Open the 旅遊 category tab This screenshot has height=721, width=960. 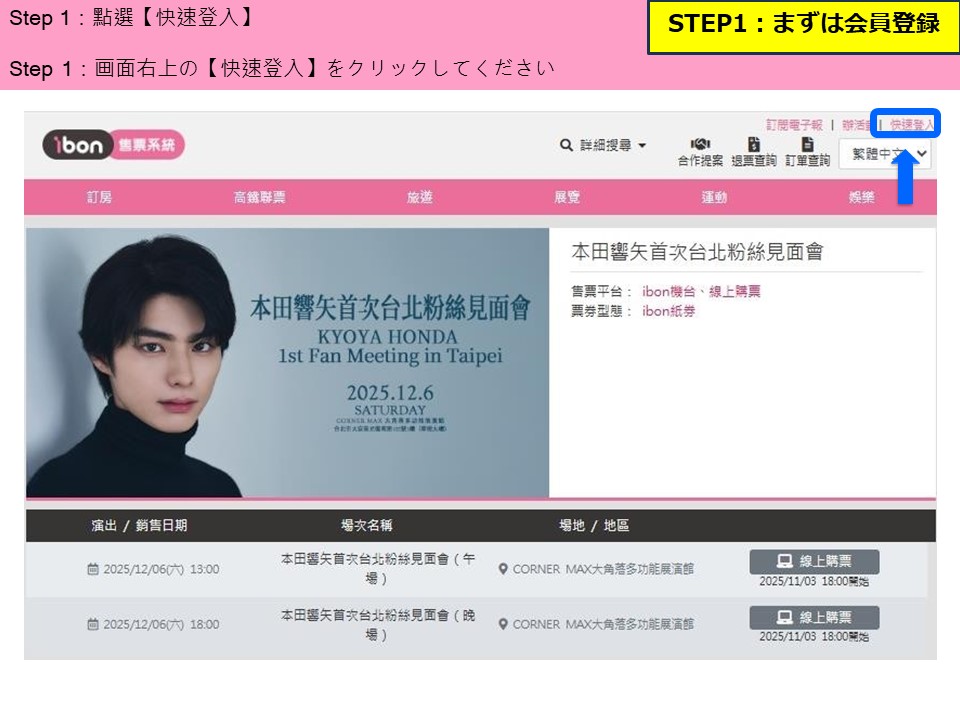[x=419, y=197]
